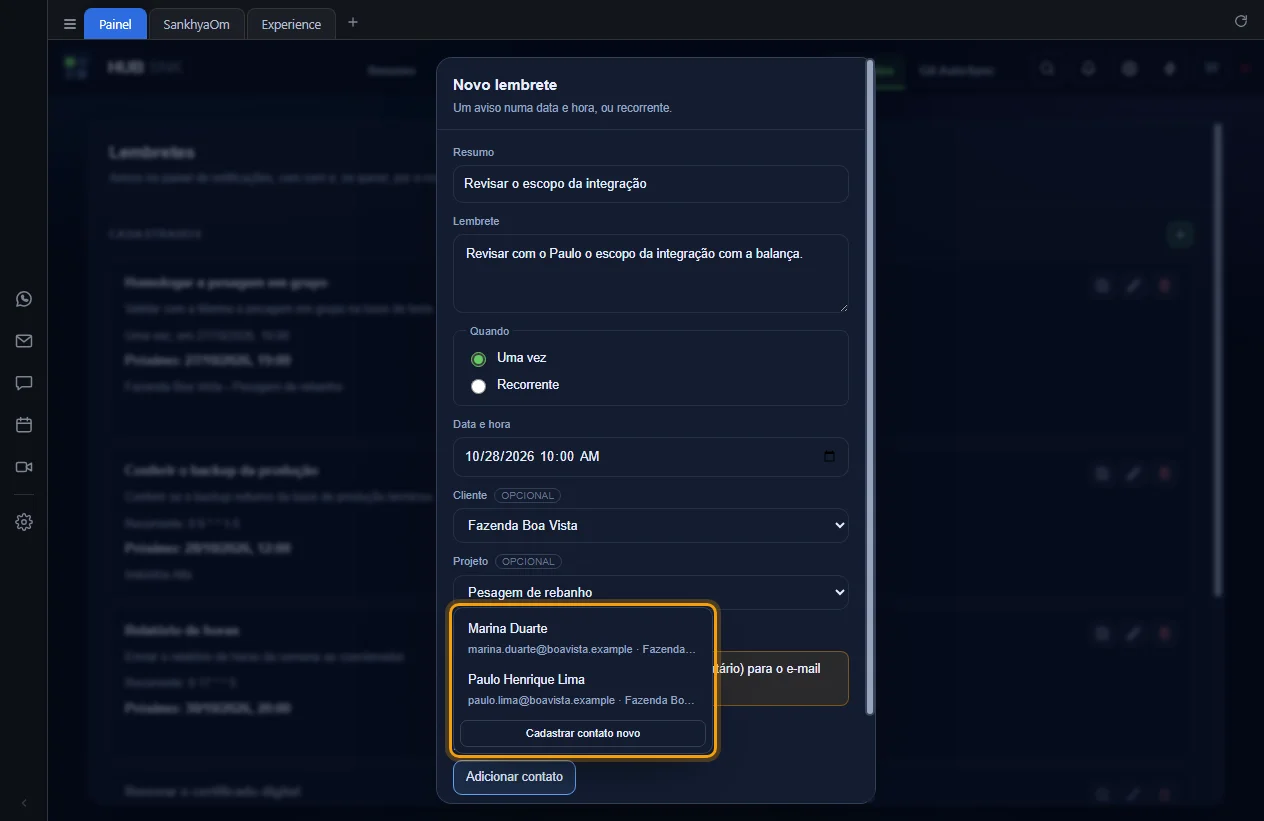The height and width of the screenshot is (821, 1264).
Task: Switch to the Experience tab
Action: 291,24
